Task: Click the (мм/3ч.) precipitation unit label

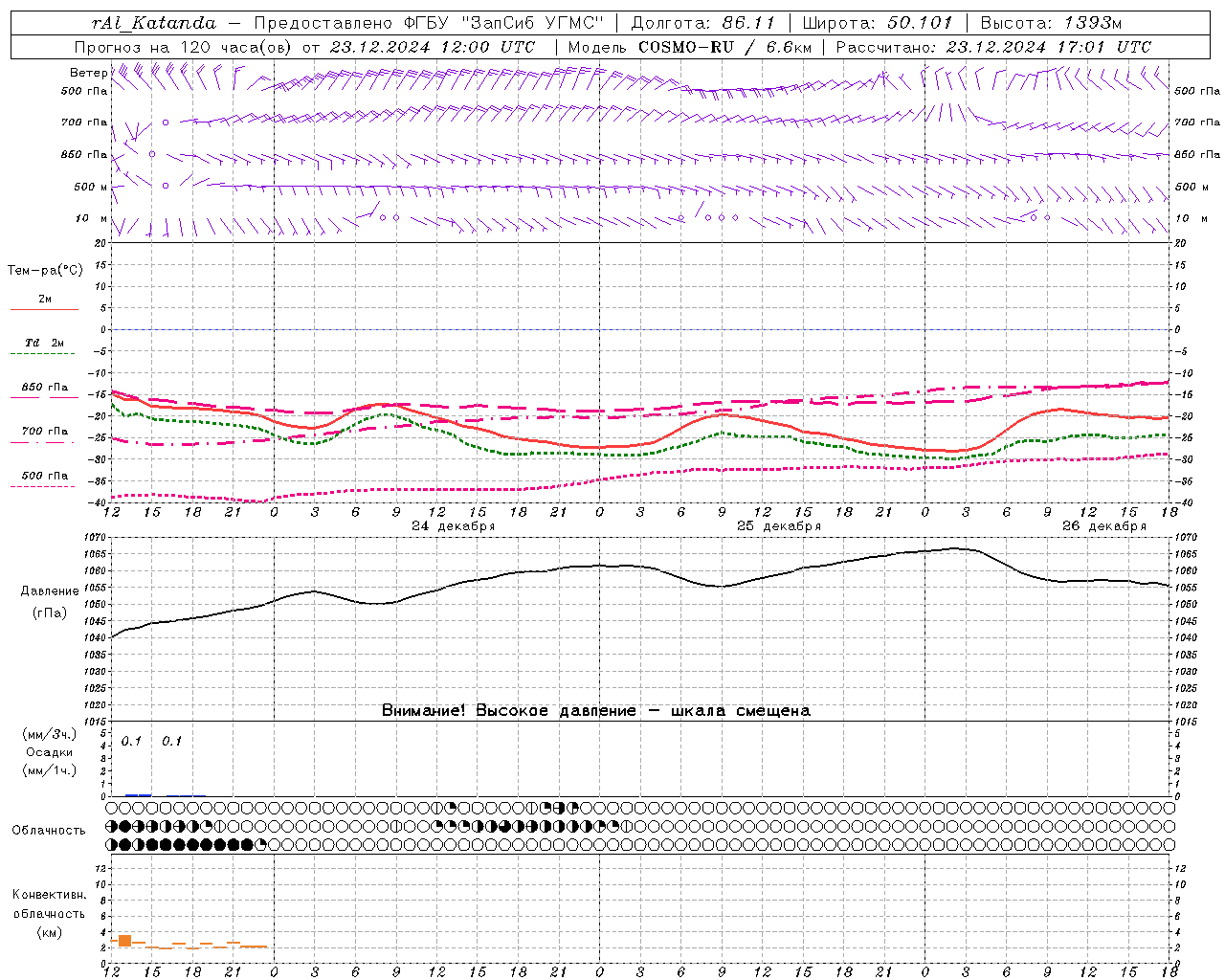Action: point(50,735)
